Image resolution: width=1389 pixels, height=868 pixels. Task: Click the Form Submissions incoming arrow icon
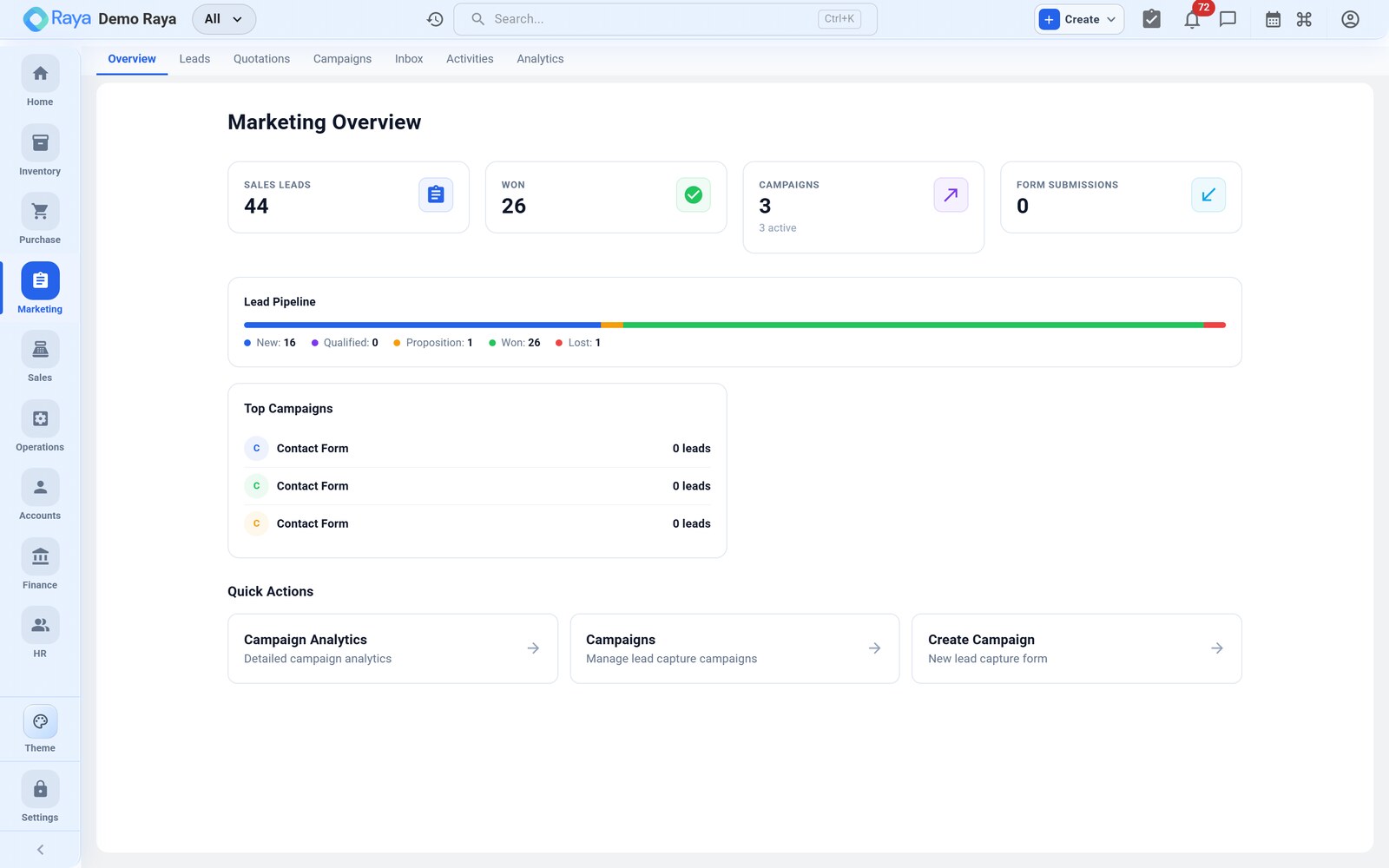coord(1208,194)
